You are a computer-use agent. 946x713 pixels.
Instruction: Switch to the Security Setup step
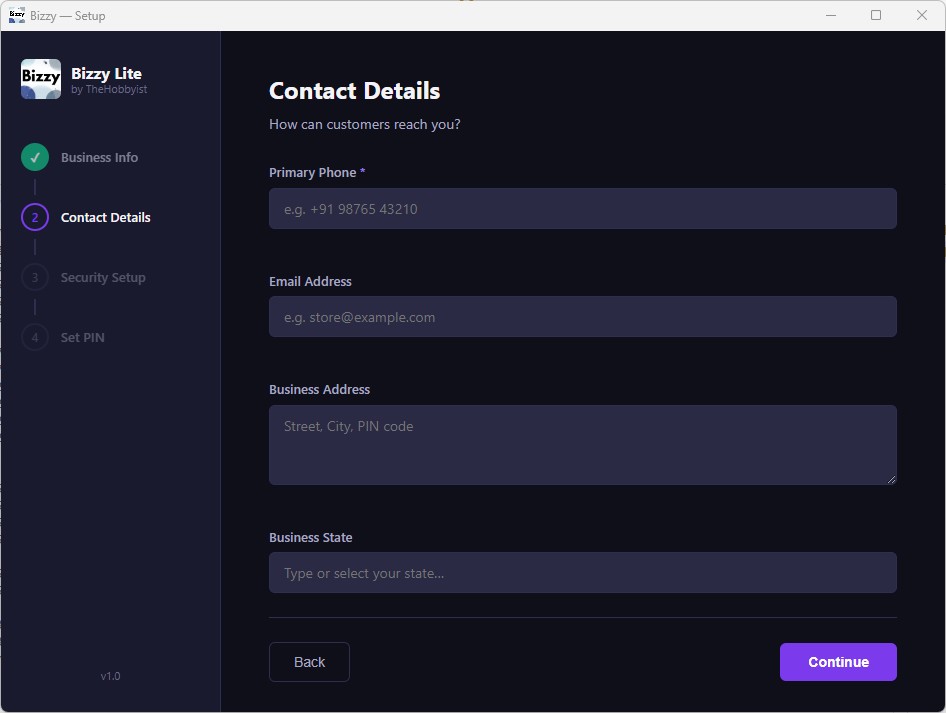click(103, 277)
